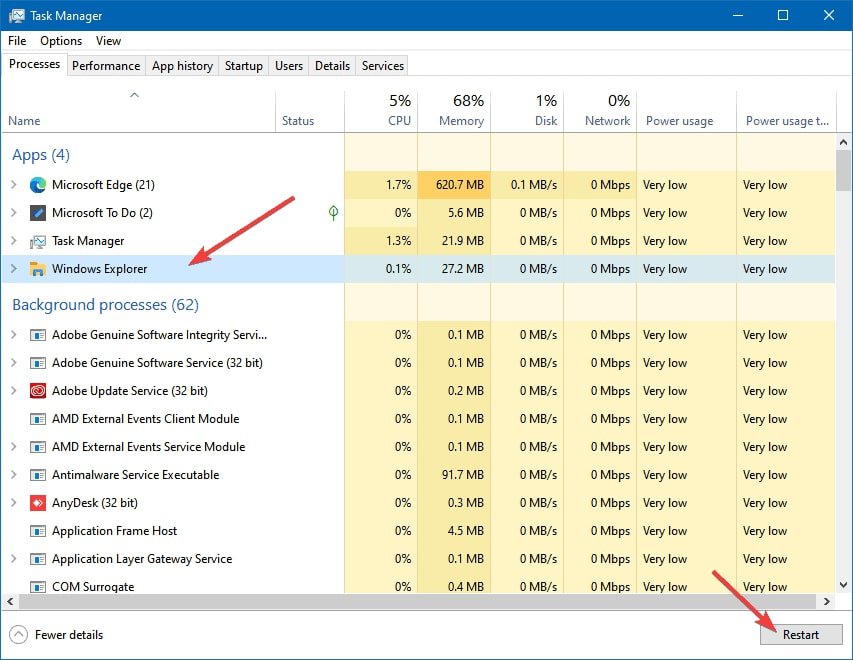Image resolution: width=853 pixels, height=660 pixels.
Task: Click the green leaf suspended status icon
Action: click(333, 213)
